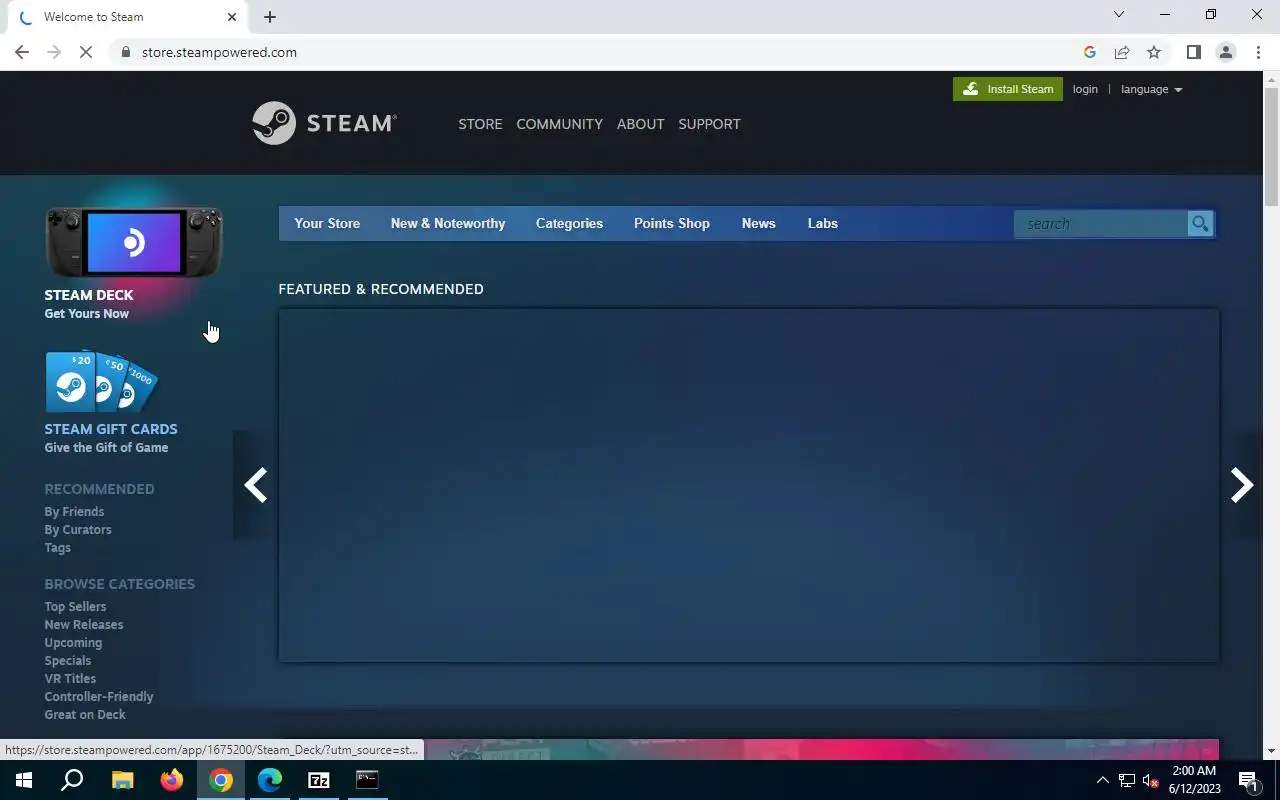Open New & Noteworthy tab

click(x=448, y=223)
